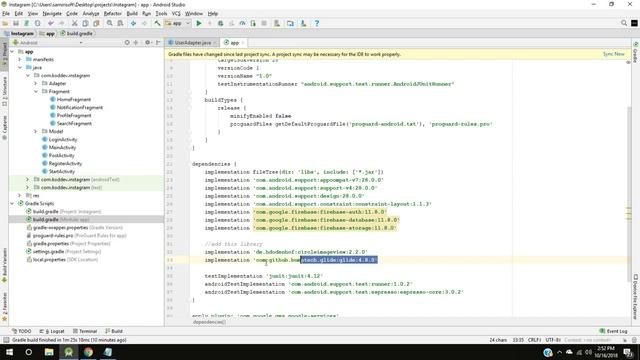Image resolution: width=640 pixels, height=360 pixels.
Task: Click scroll-from-source target icon in Project panel
Action: pos(127,42)
